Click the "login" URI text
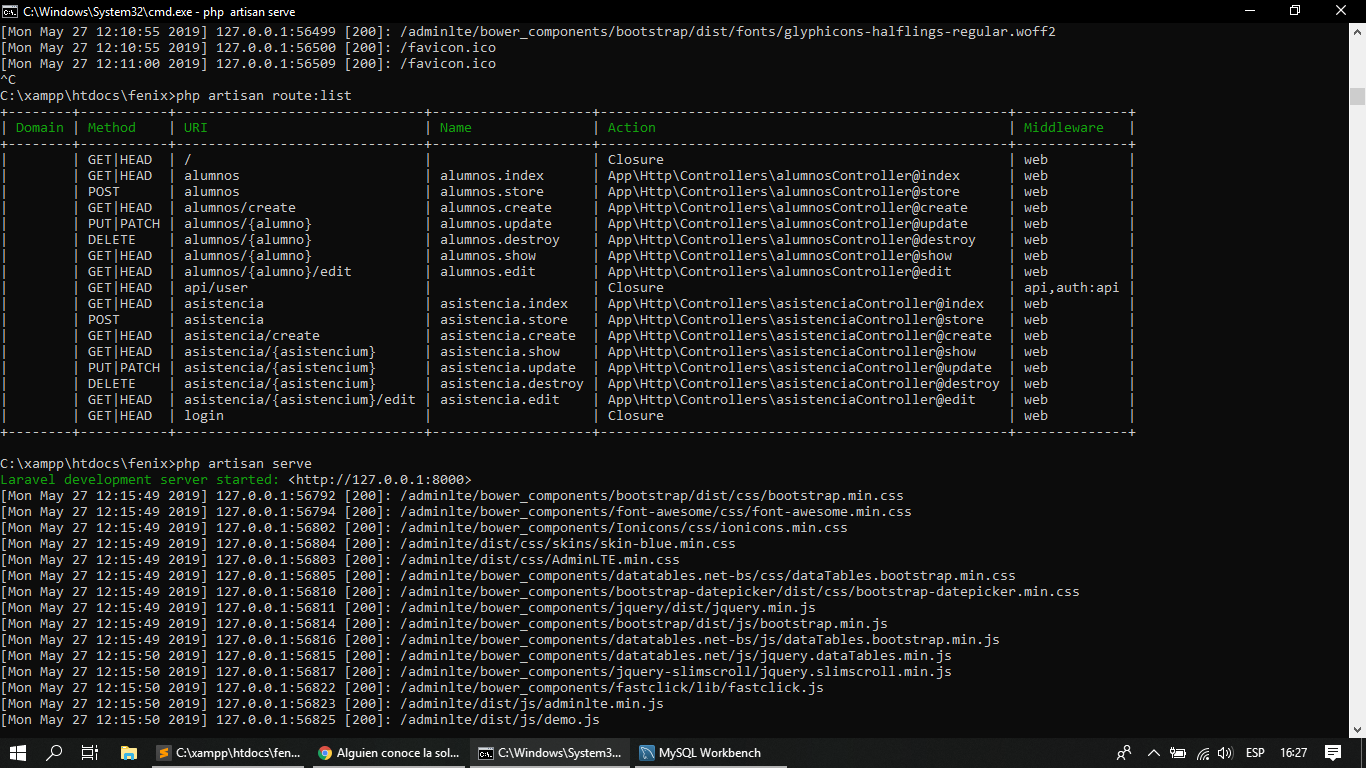Image resolution: width=1366 pixels, height=768 pixels. [204, 415]
